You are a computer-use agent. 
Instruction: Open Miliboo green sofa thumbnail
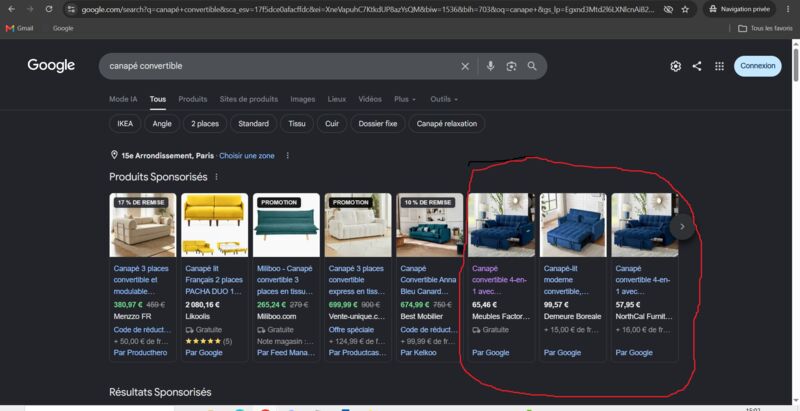[x=286, y=225]
